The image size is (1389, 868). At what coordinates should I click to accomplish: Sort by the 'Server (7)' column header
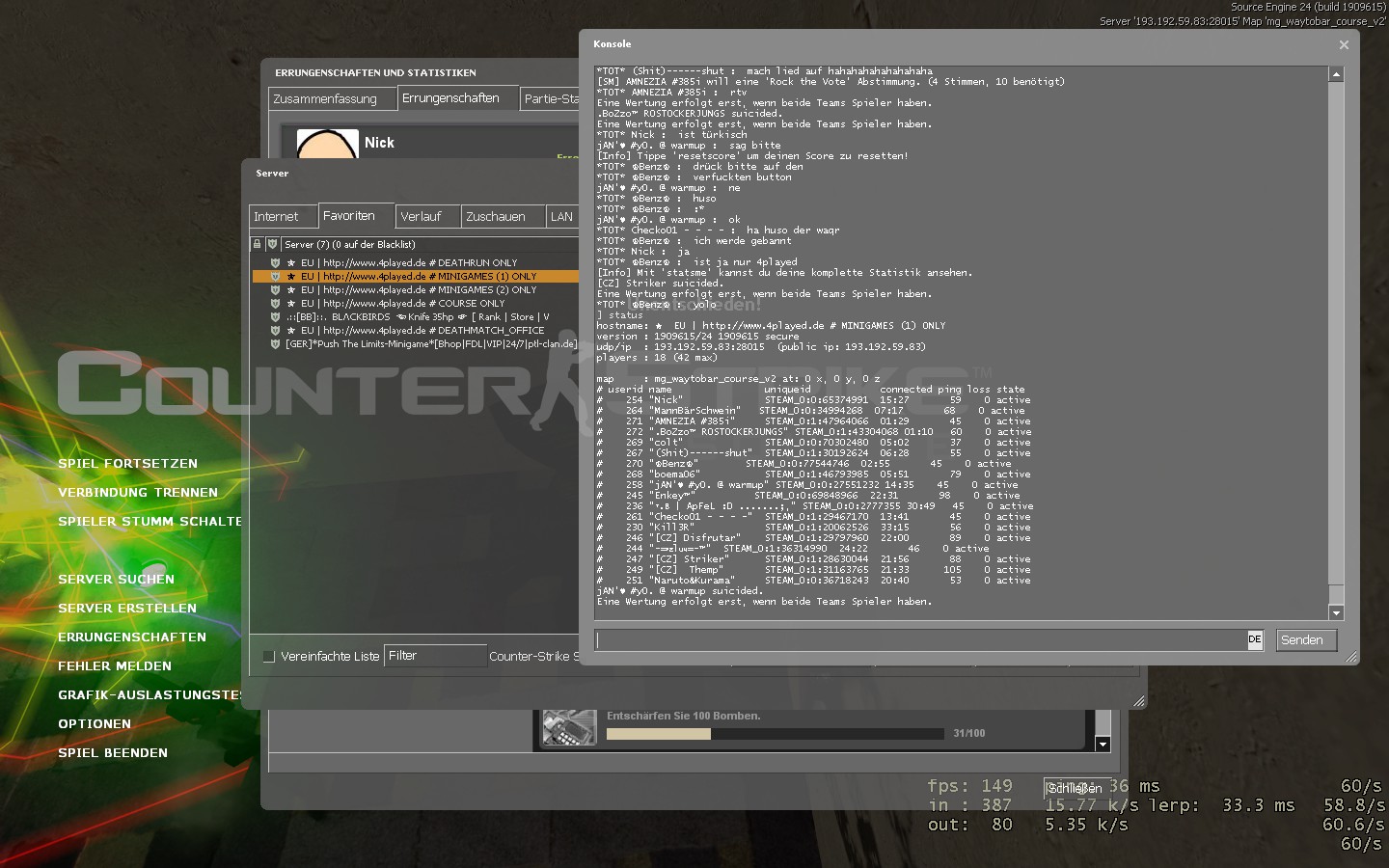tap(428, 244)
